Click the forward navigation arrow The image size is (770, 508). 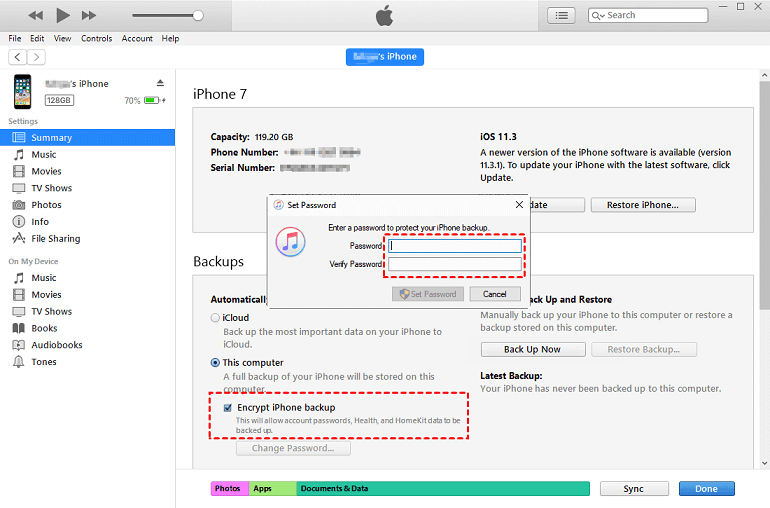click(37, 57)
